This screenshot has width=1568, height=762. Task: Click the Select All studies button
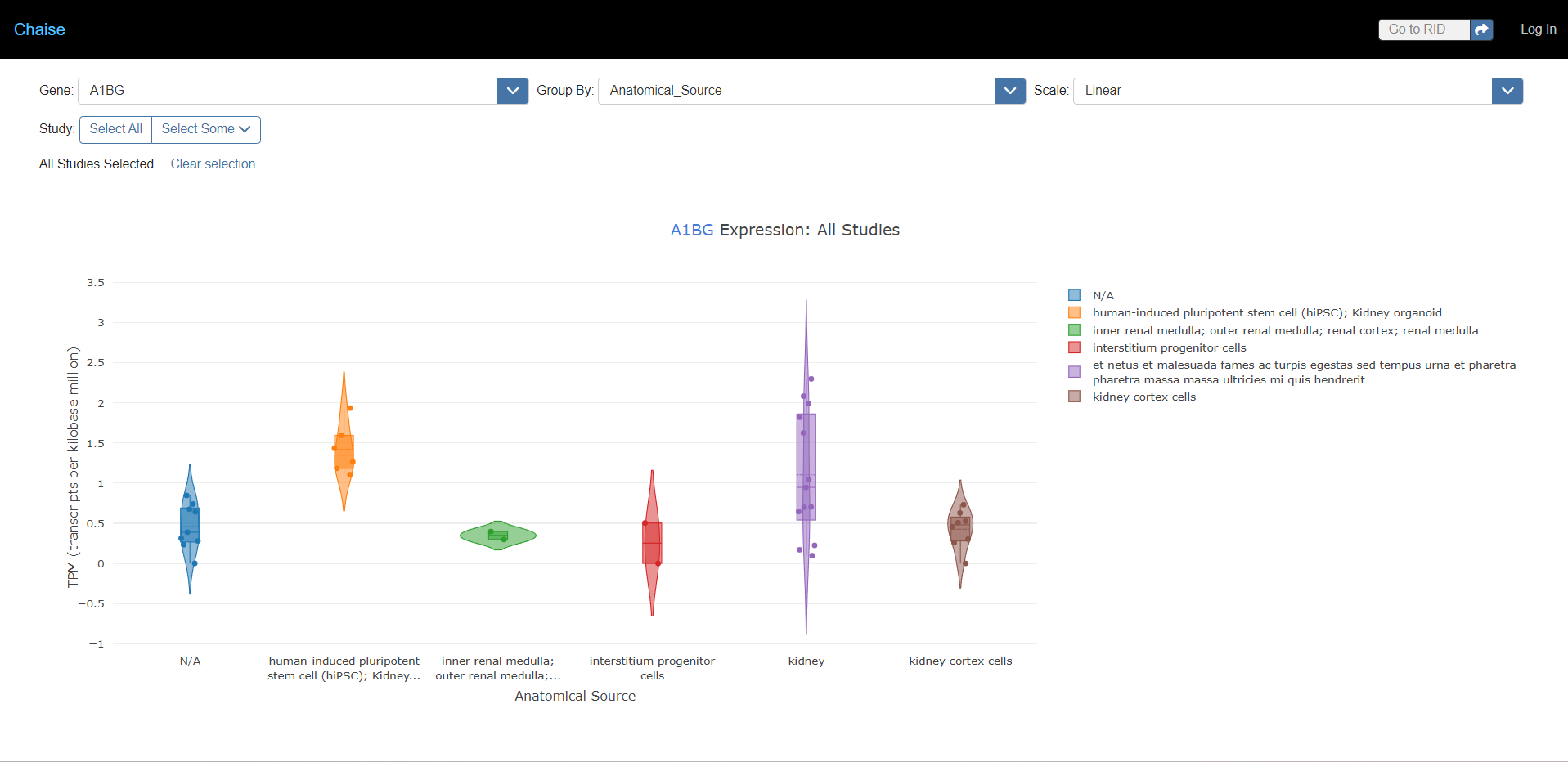pos(115,129)
